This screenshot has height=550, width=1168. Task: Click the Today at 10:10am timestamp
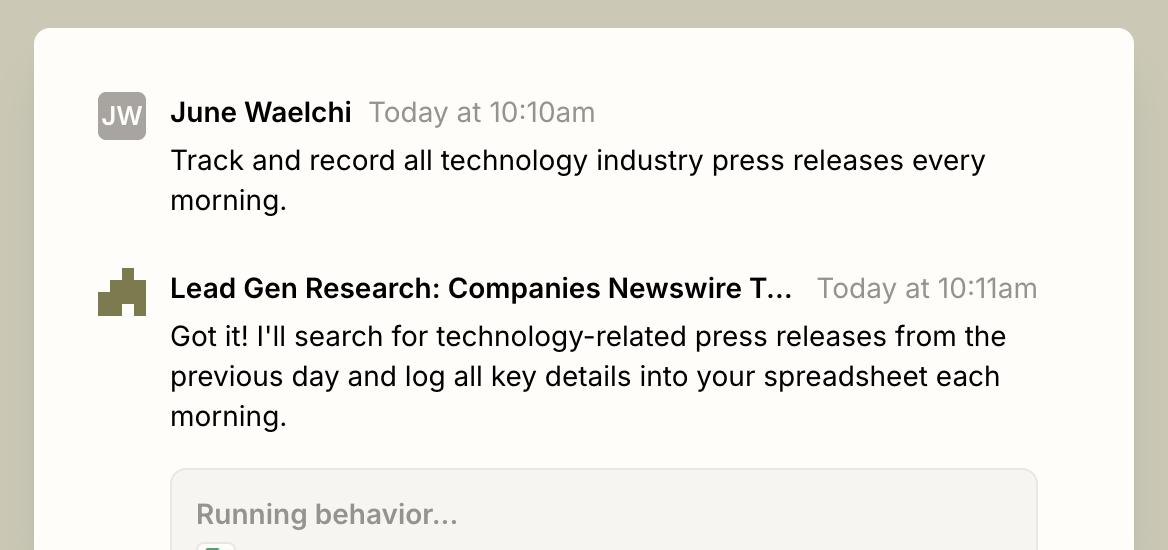482,113
